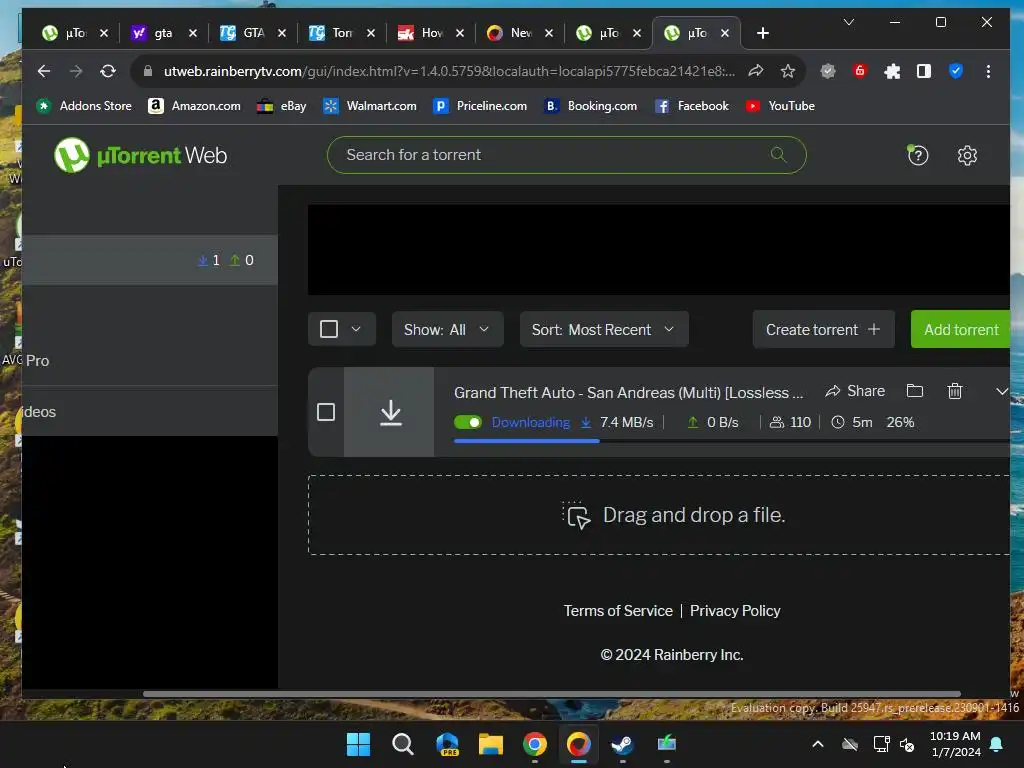
Task: Click the horizontal scrollbar of the browser window
Action: coord(552,694)
